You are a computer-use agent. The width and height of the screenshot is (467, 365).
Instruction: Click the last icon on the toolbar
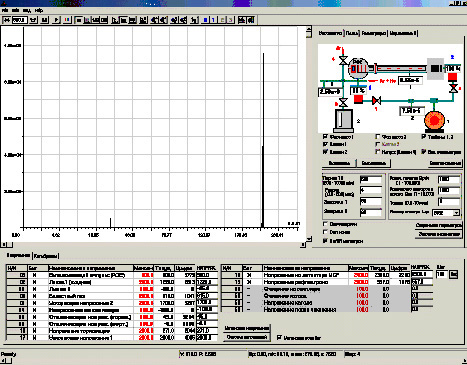point(251,20)
